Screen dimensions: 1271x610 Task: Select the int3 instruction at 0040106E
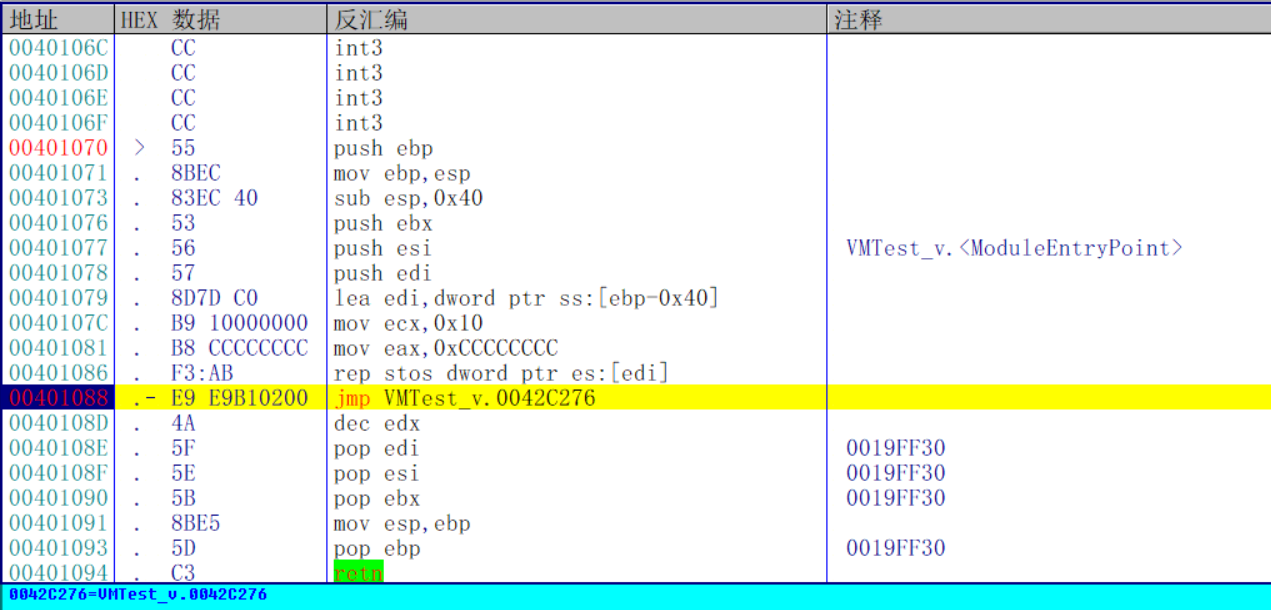pyautogui.click(x=359, y=98)
